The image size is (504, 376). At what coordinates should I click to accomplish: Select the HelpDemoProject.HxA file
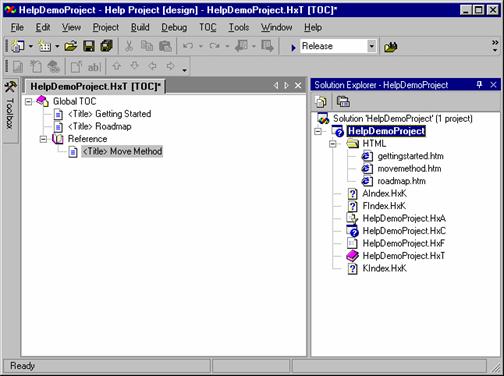point(404,219)
